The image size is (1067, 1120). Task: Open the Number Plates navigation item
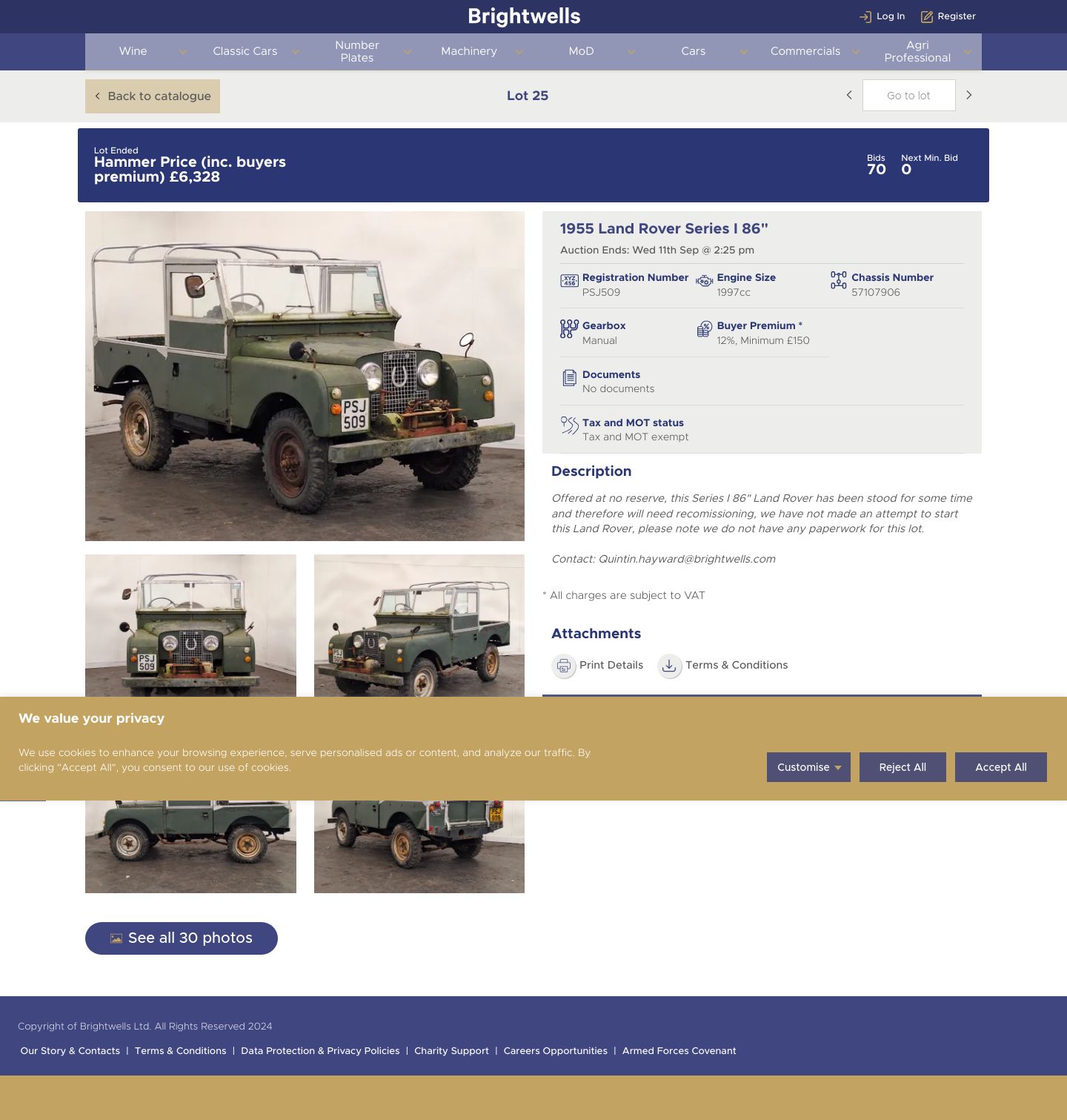(x=357, y=51)
